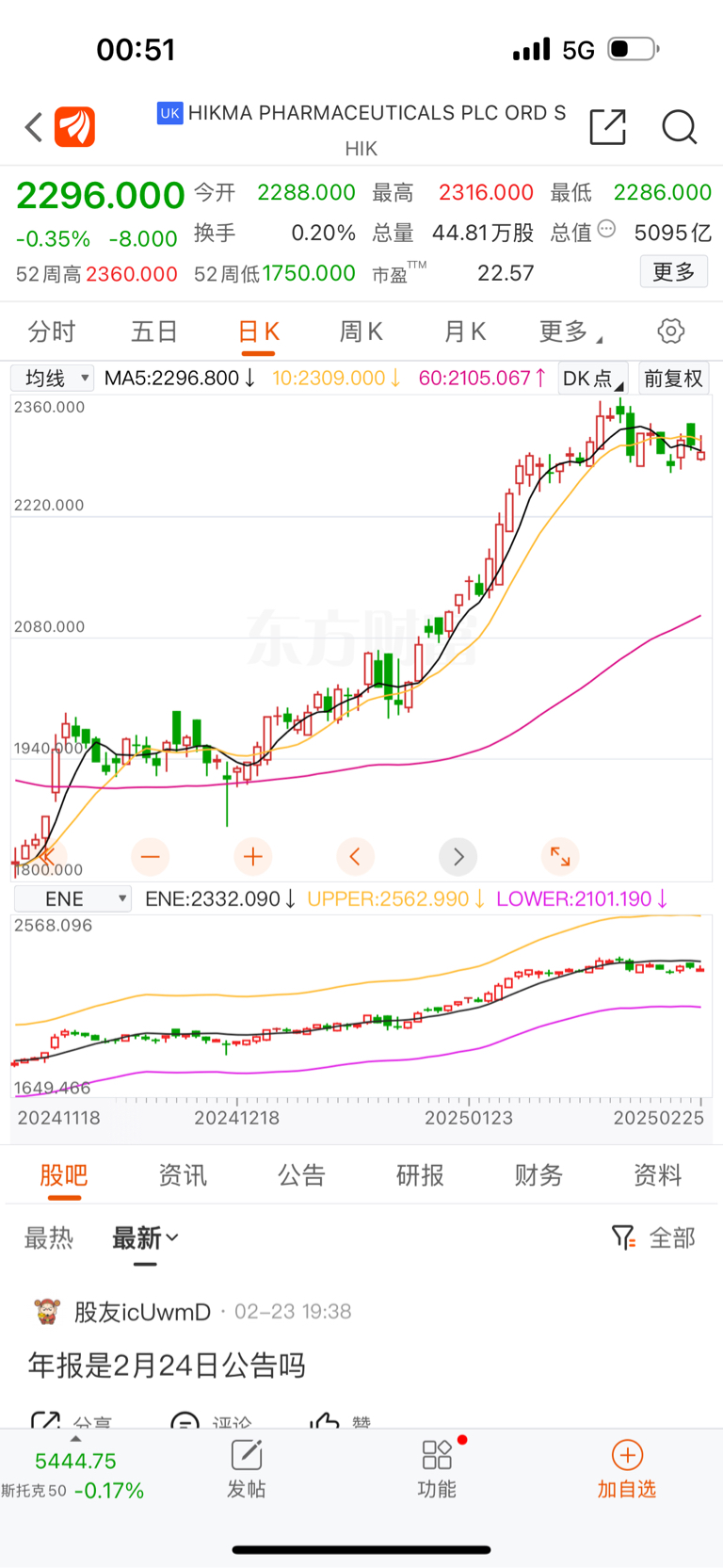The width and height of the screenshot is (723, 1568).
Task: Zoom out chart with minus button
Action: (150, 856)
